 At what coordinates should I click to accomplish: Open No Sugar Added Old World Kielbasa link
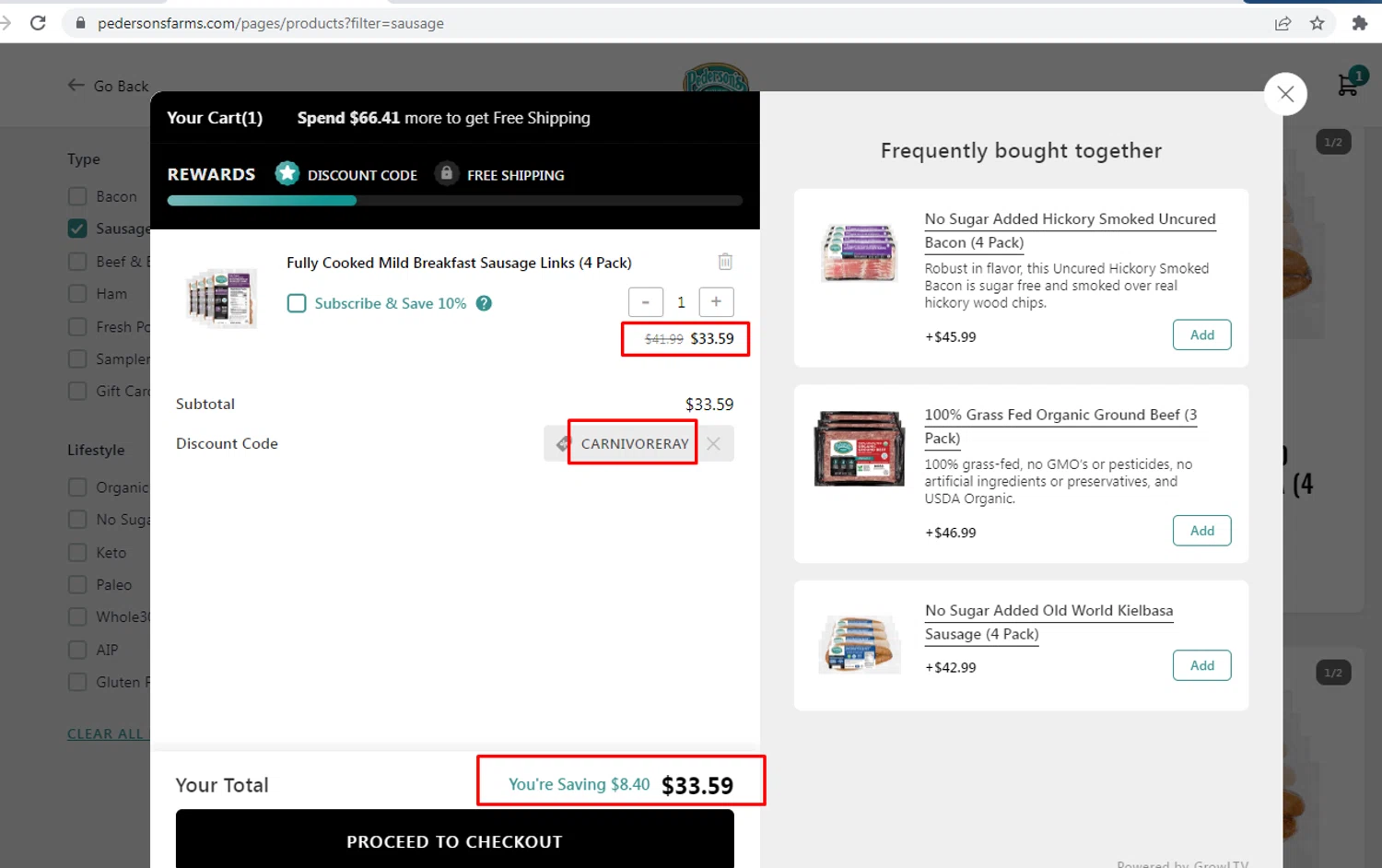pos(1048,622)
